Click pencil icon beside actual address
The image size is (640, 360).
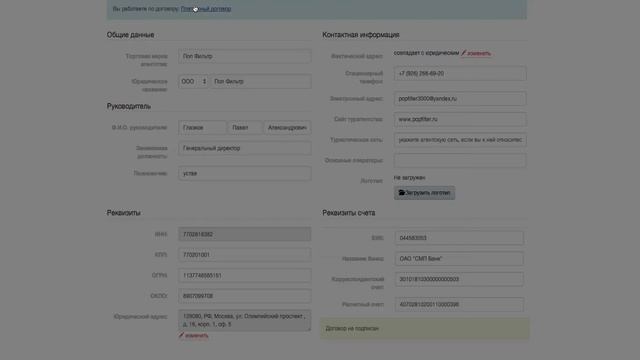pos(464,53)
